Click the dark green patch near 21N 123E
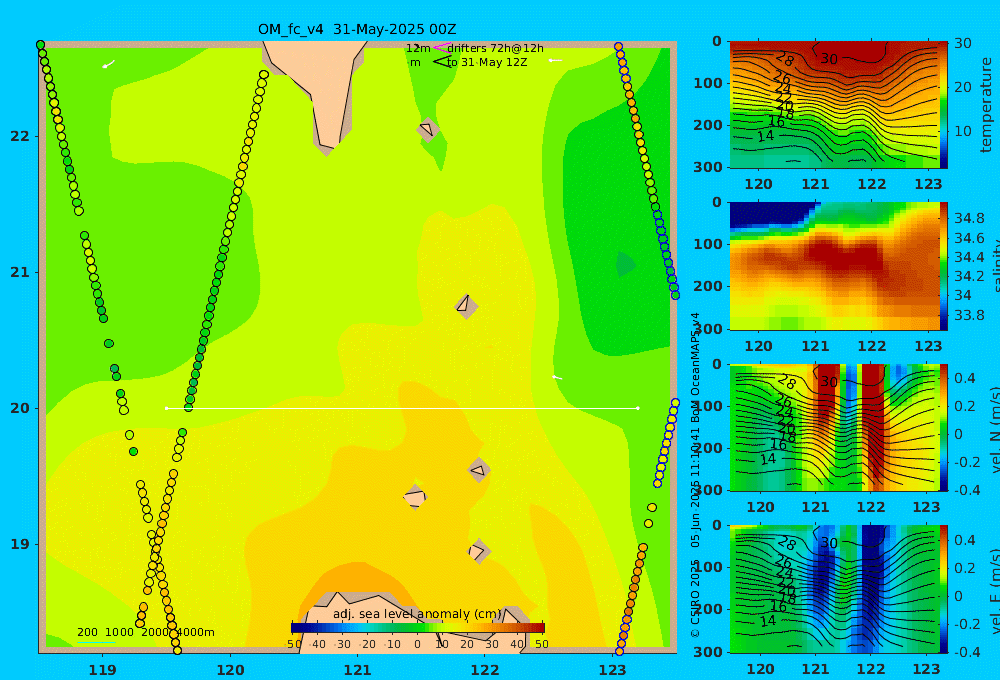The width and height of the screenshot is (1000, 680). (625, 264)
